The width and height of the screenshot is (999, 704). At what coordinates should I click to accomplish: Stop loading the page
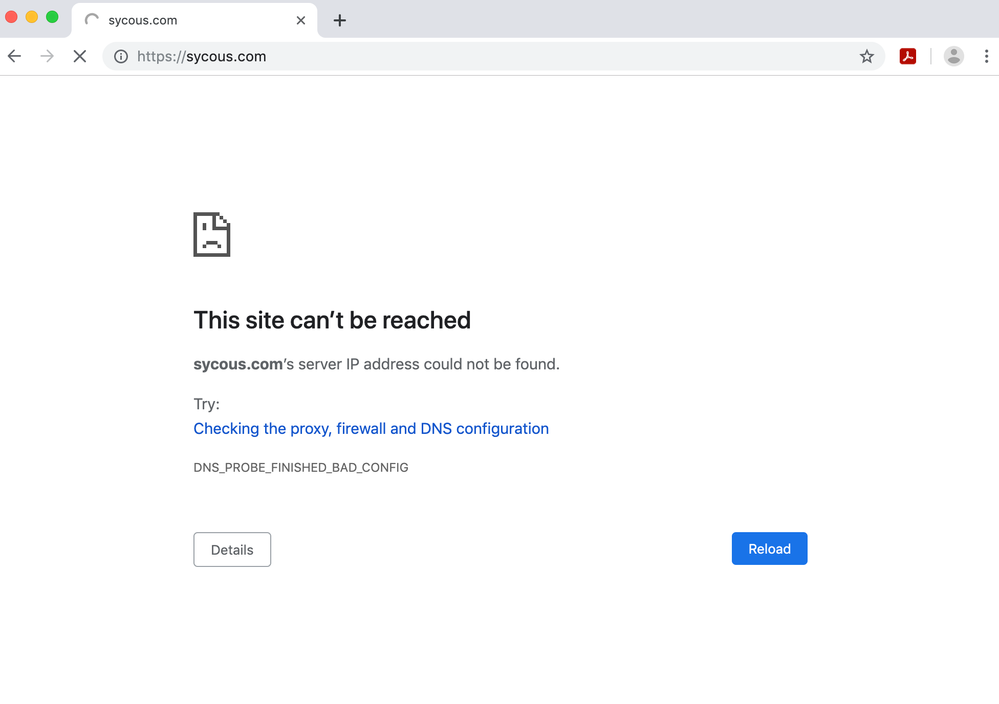(80, 57)
